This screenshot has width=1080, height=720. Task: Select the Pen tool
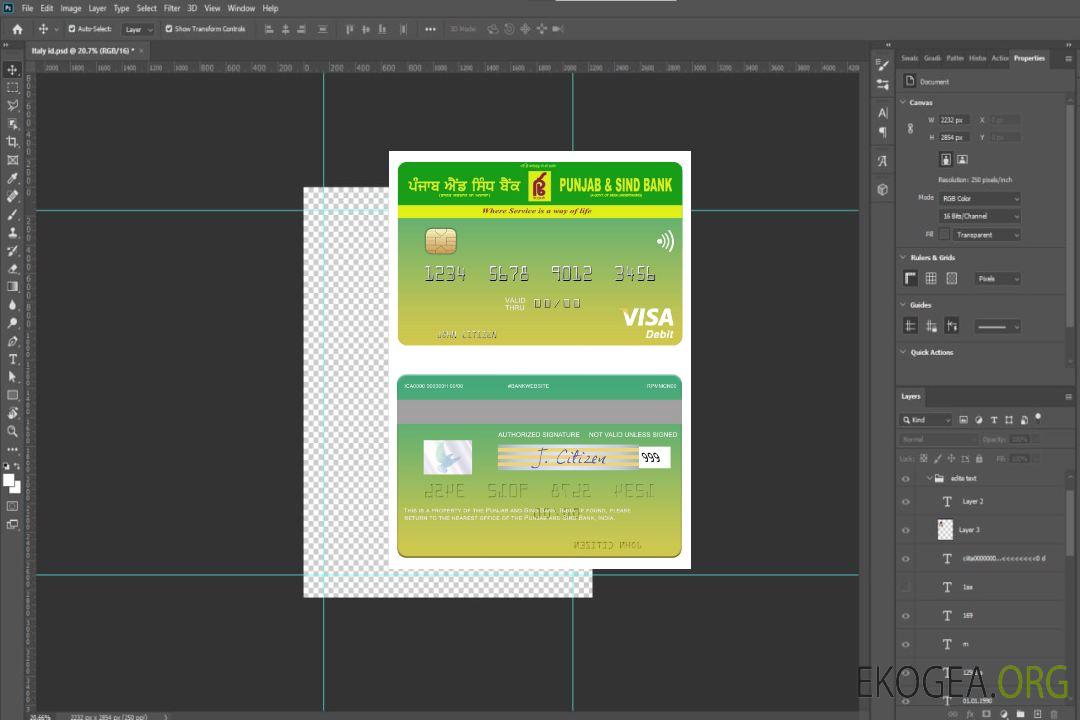click(x=12, y=341)
